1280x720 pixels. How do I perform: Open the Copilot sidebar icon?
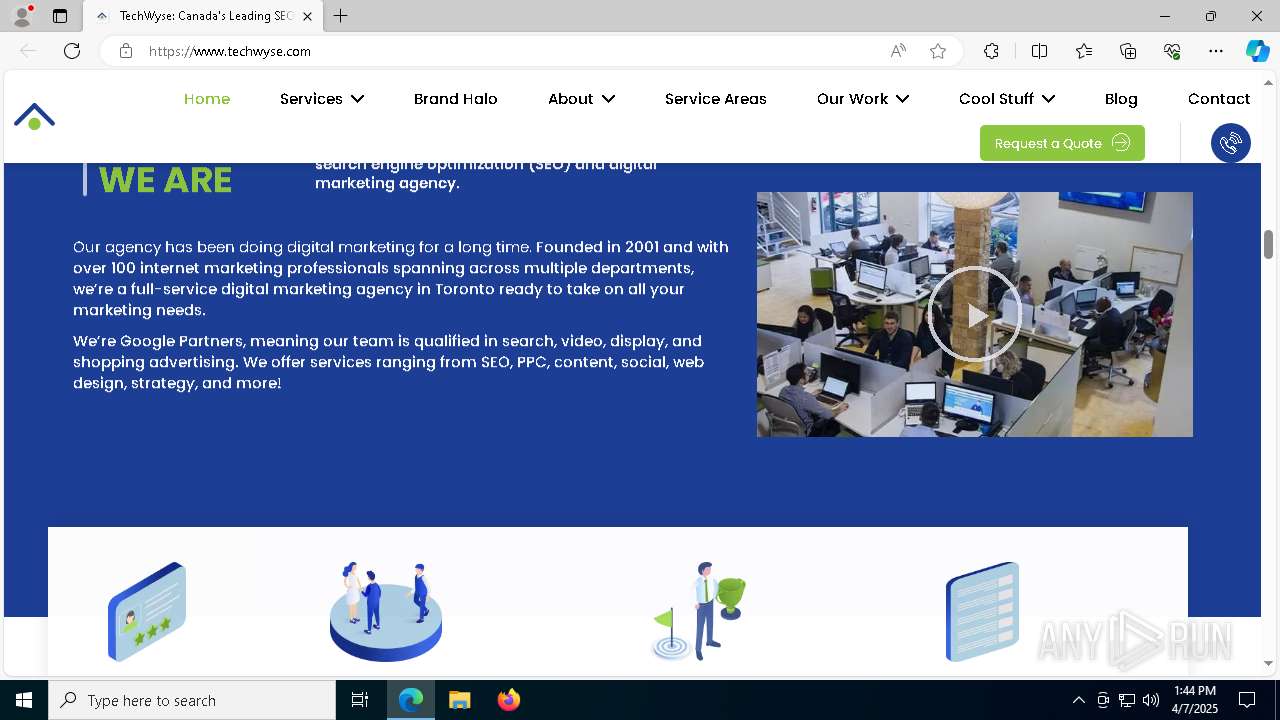[x=1258, y=51]
